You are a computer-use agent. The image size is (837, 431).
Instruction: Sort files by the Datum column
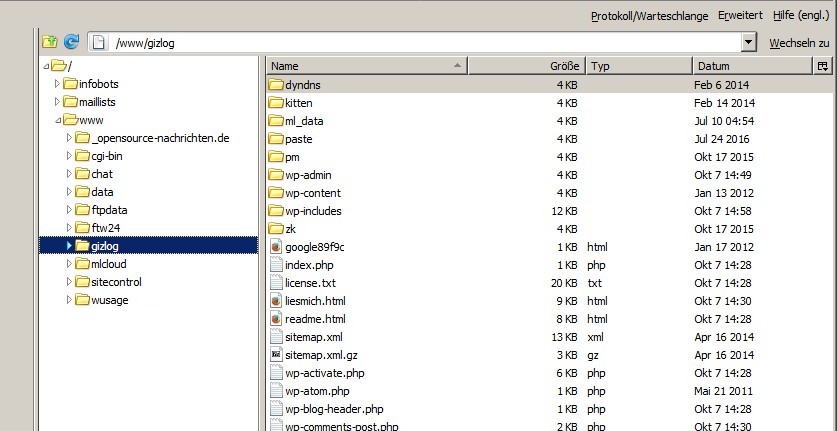pos(752,66)
